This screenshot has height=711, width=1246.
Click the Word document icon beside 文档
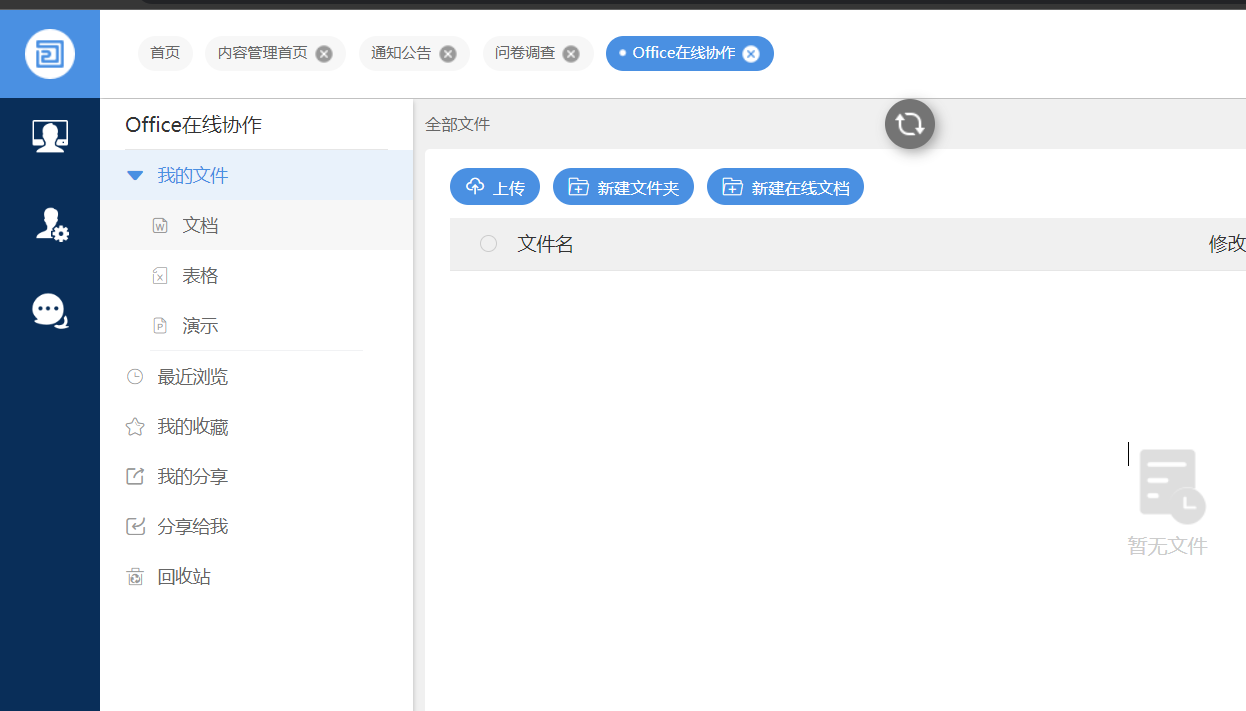pos(160,226)
